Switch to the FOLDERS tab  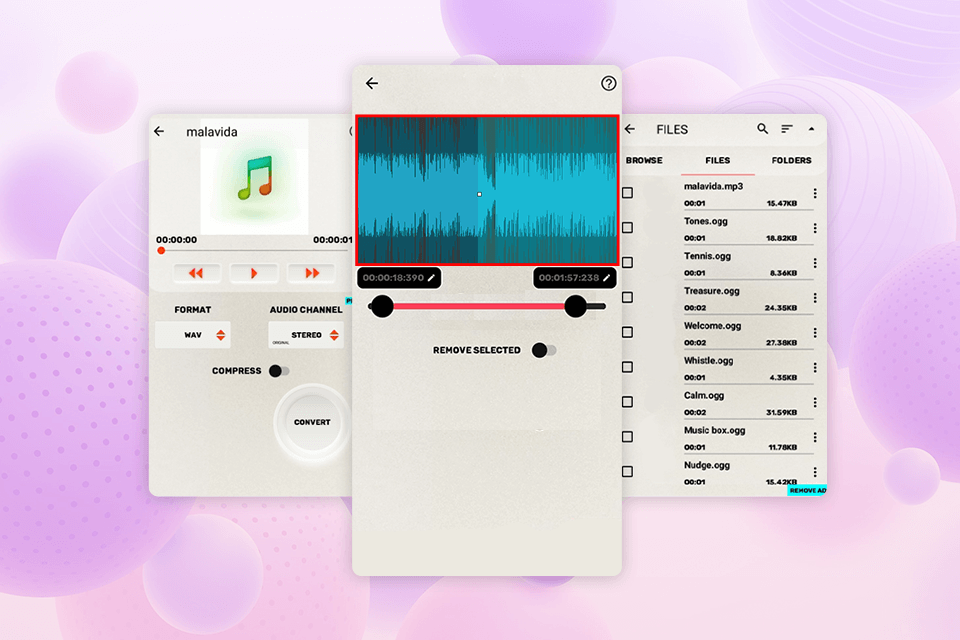click(x=791, y=160)
